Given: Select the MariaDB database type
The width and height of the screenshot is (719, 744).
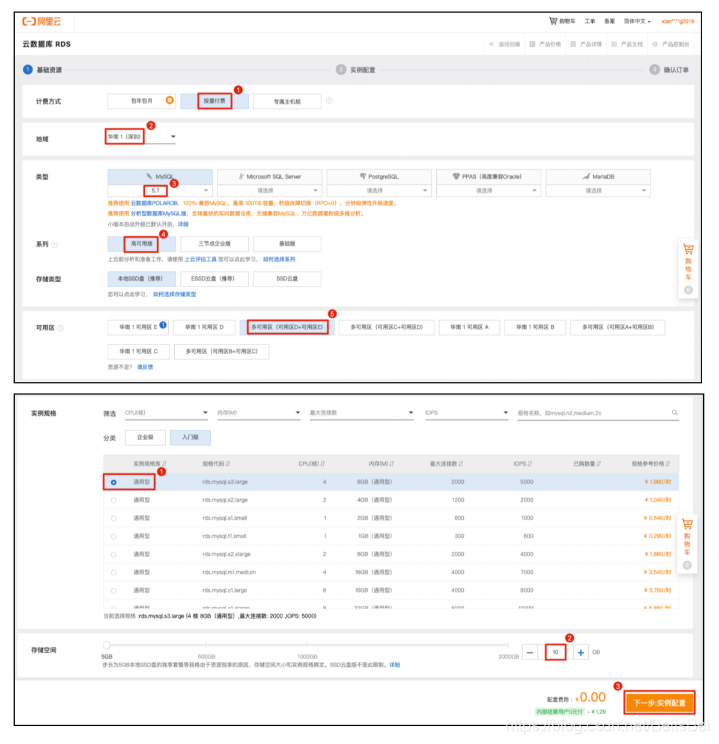Looking at the screenshot, I should (x=598, y=177).
